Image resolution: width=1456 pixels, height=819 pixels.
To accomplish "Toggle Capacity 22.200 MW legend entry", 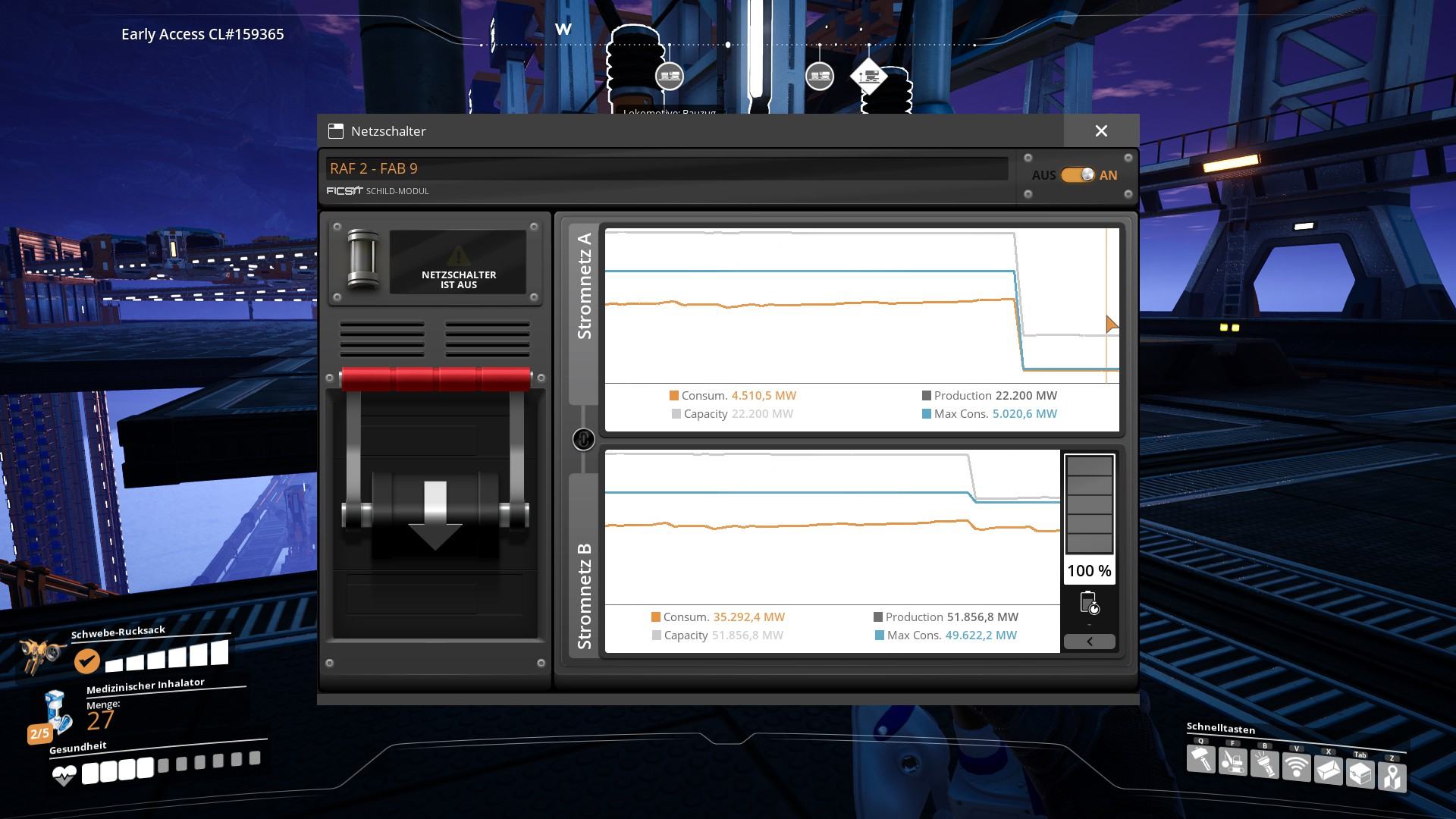I will [733, 414].
